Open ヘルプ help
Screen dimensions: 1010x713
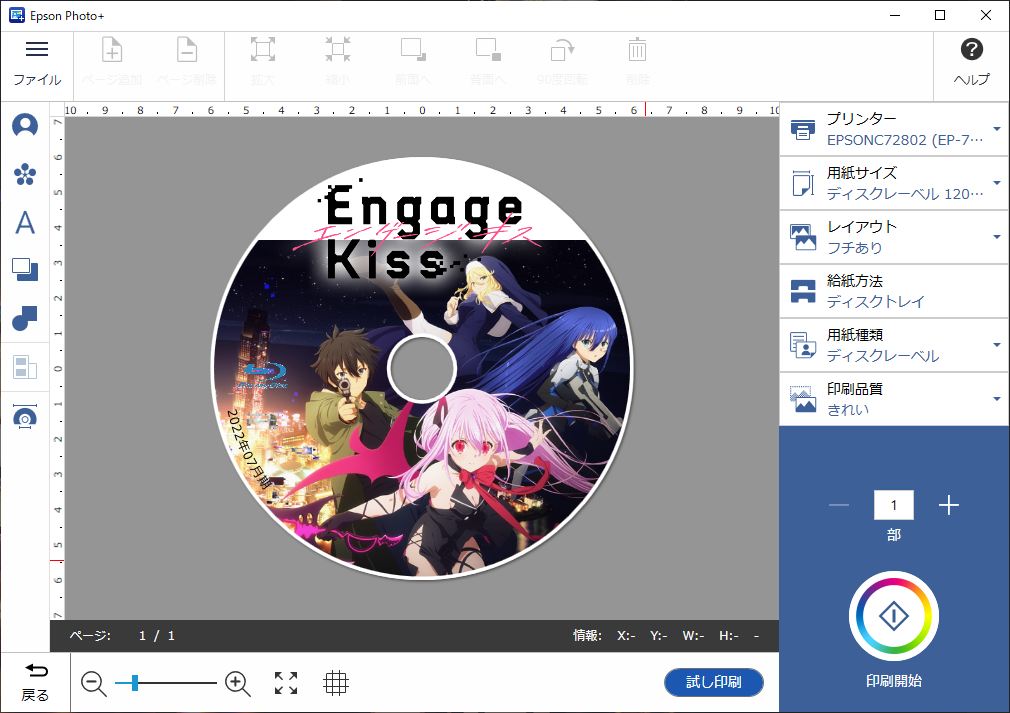point(971,64)
